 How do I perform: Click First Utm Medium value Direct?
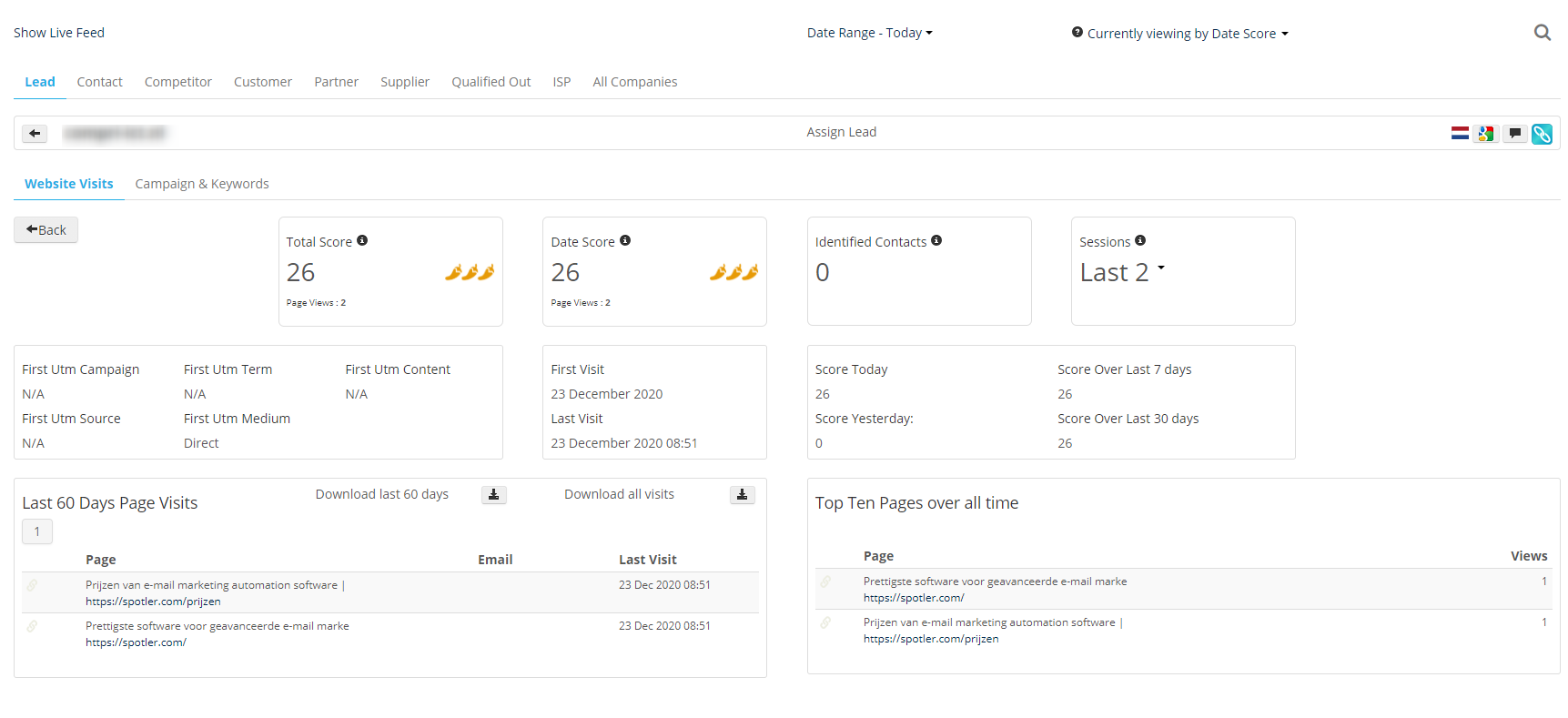(201, 443)
